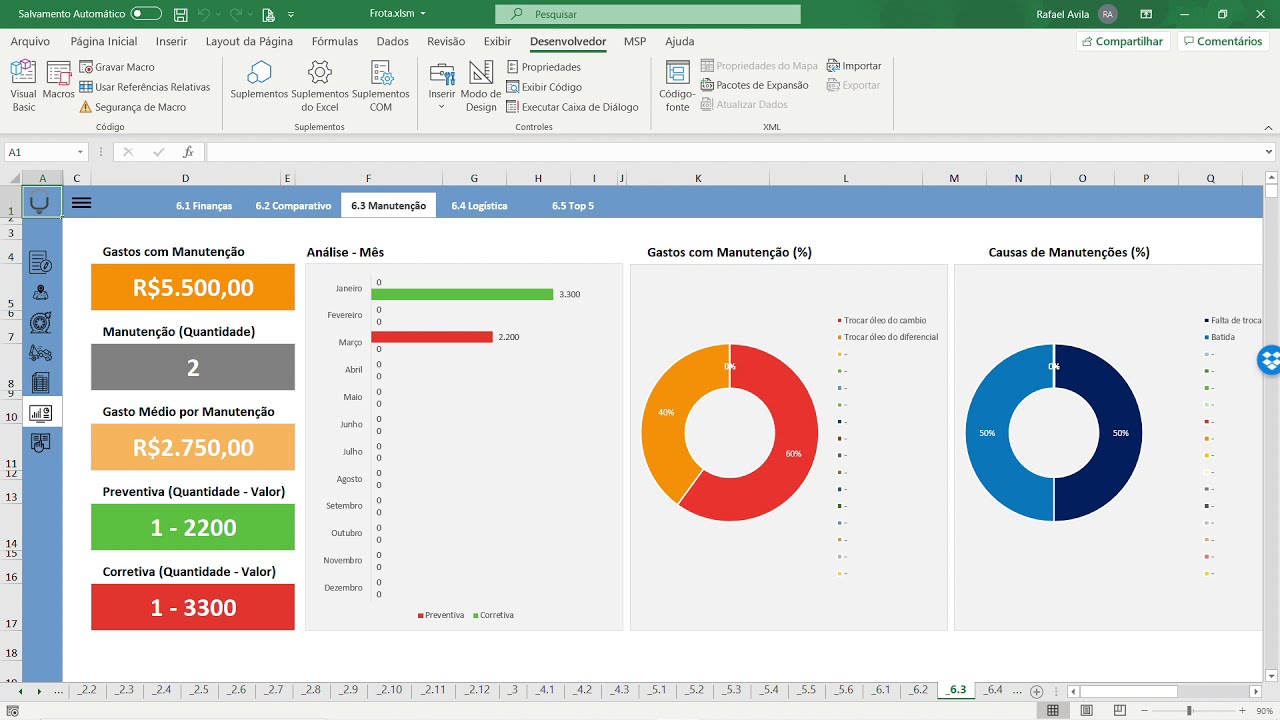Click the logo icon in cell A1

point(40,204)
